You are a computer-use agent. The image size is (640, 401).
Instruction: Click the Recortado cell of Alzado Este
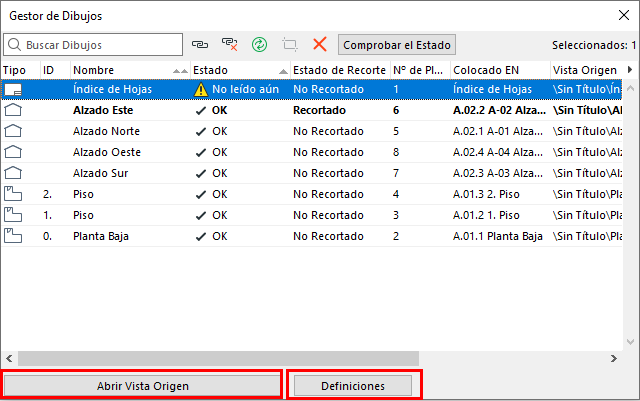[x=319, y=110]
